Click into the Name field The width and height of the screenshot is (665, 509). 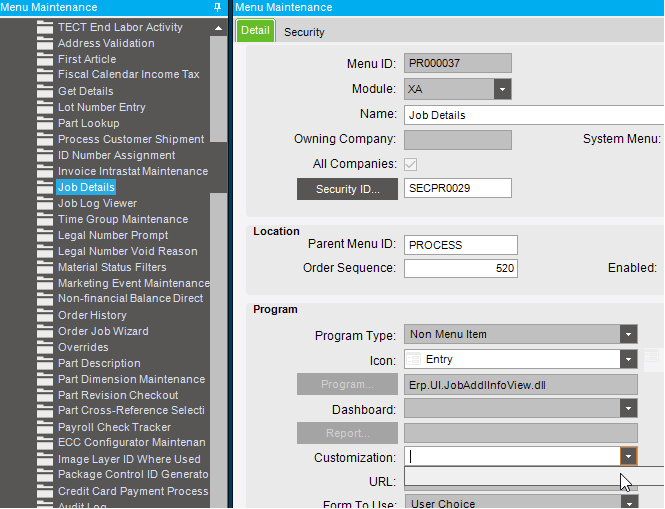(x=534, y=115)
